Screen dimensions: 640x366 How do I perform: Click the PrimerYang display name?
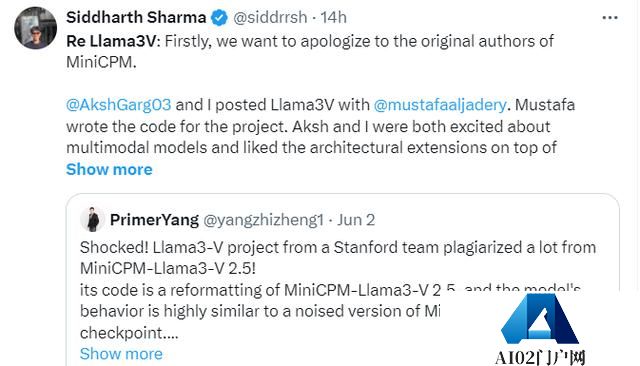pos(154,220)
